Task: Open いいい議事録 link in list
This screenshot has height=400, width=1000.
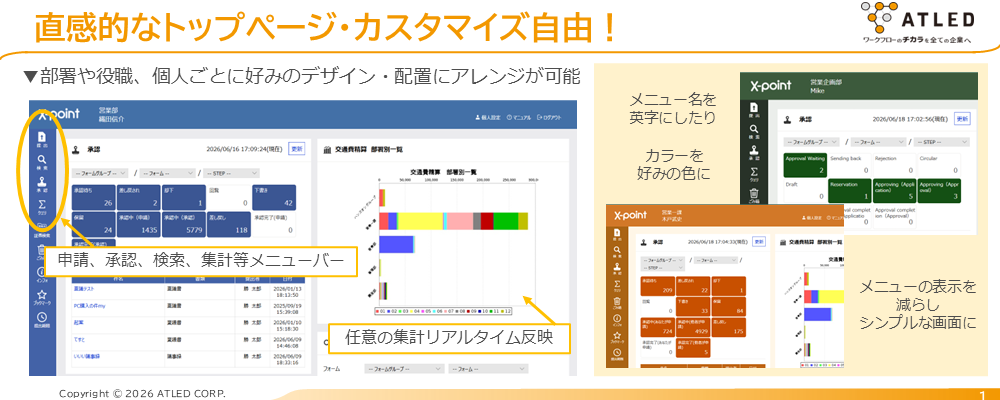Action: click(87, 356)
